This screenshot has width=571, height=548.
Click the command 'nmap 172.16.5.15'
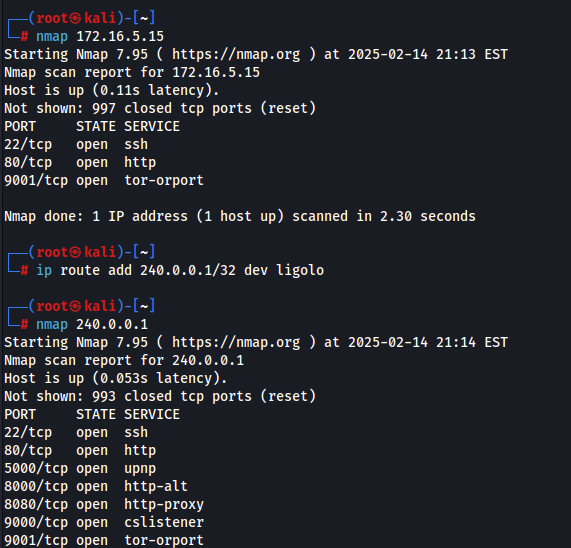pos(100,36)
